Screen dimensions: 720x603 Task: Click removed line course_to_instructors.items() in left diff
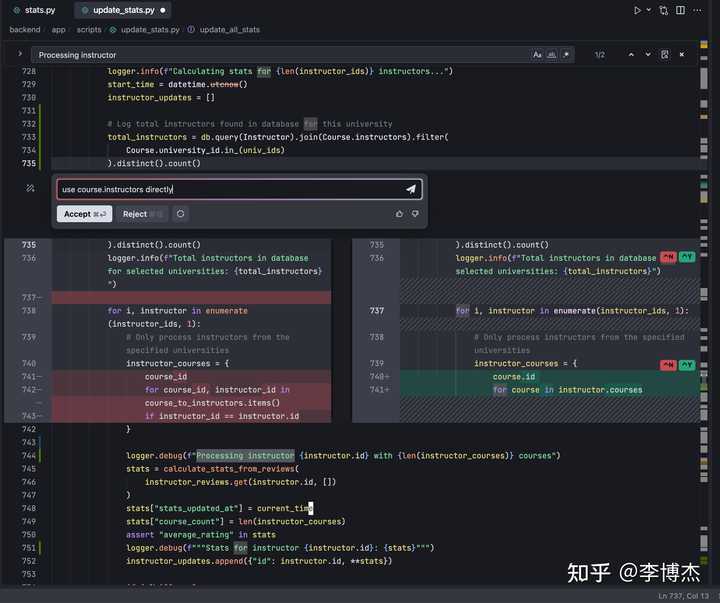[212, 403]
